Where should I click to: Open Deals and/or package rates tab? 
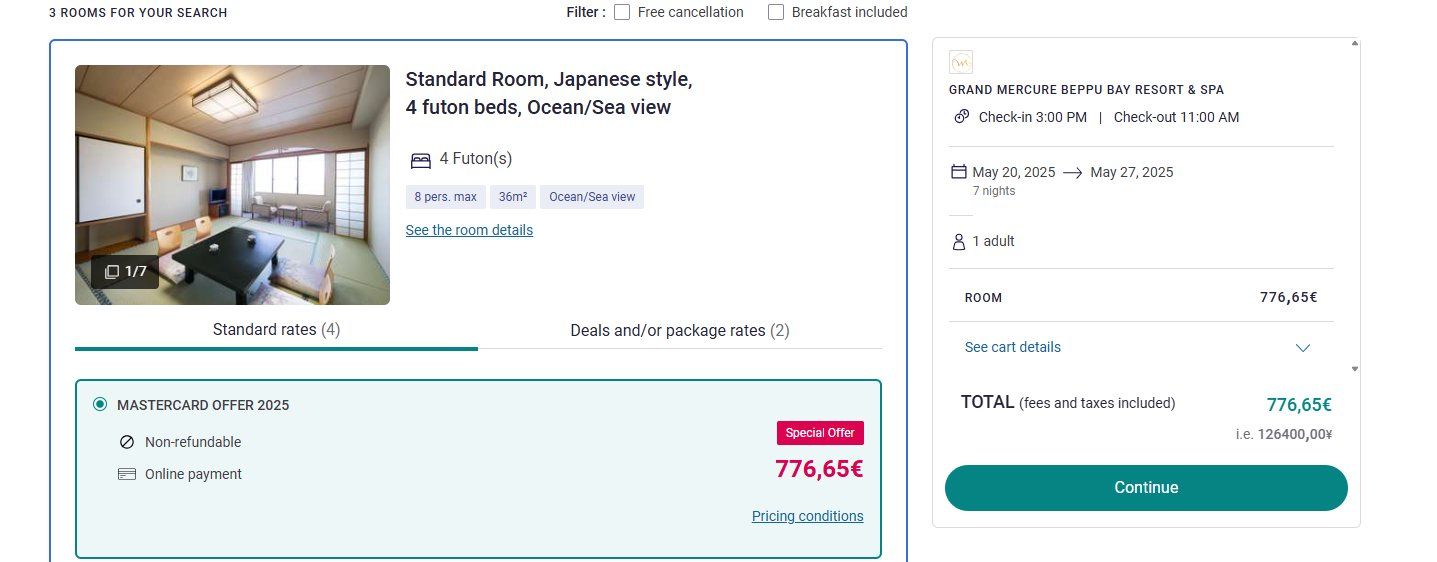[679, 330]
